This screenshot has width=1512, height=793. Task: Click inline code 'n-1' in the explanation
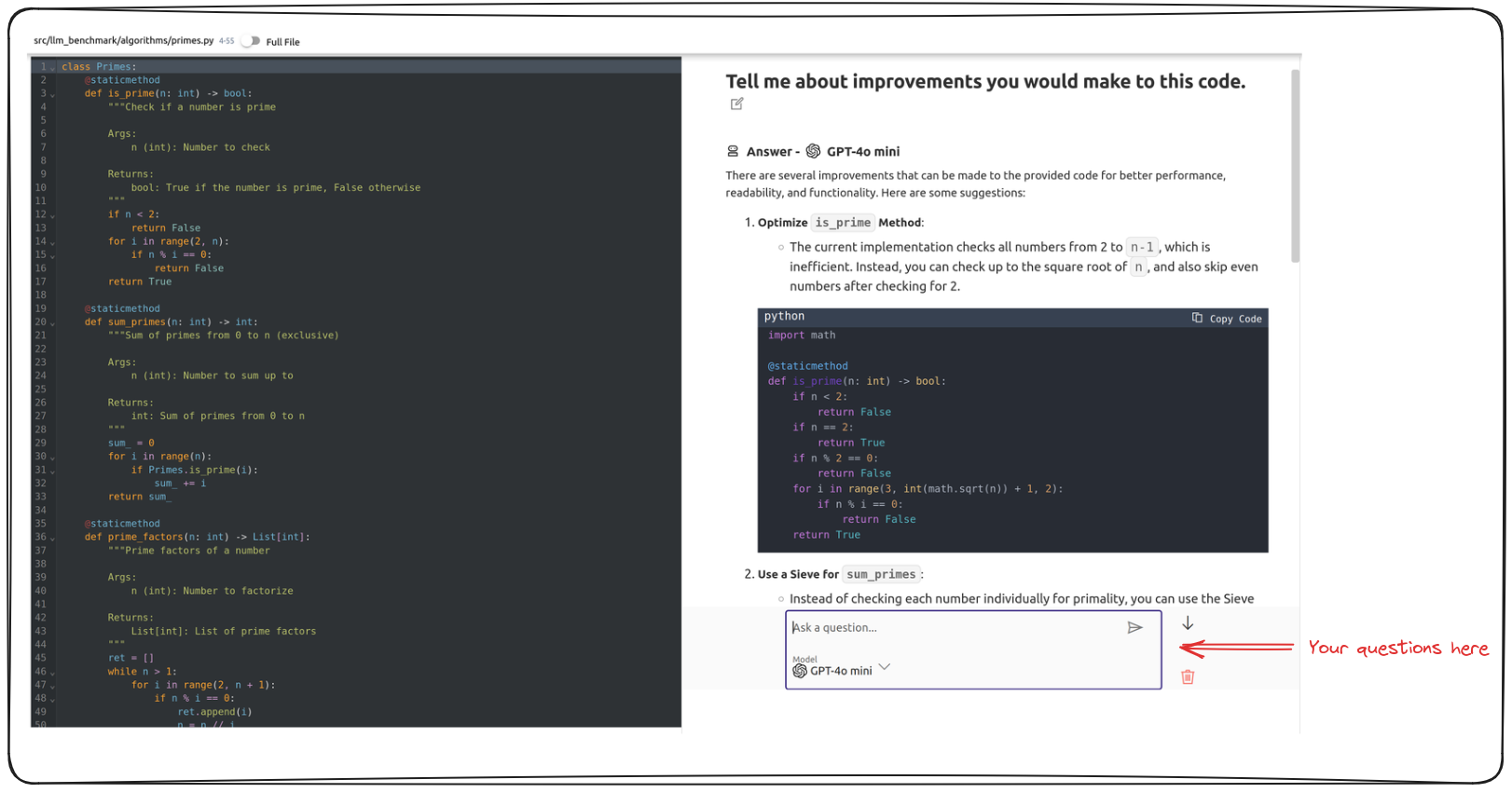(x=1142, y=247)
